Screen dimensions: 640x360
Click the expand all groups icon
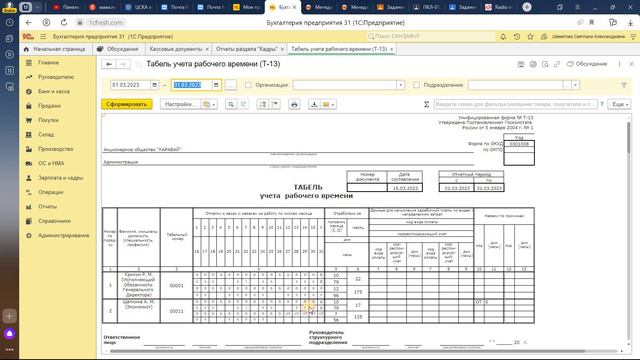click(263, 104)
